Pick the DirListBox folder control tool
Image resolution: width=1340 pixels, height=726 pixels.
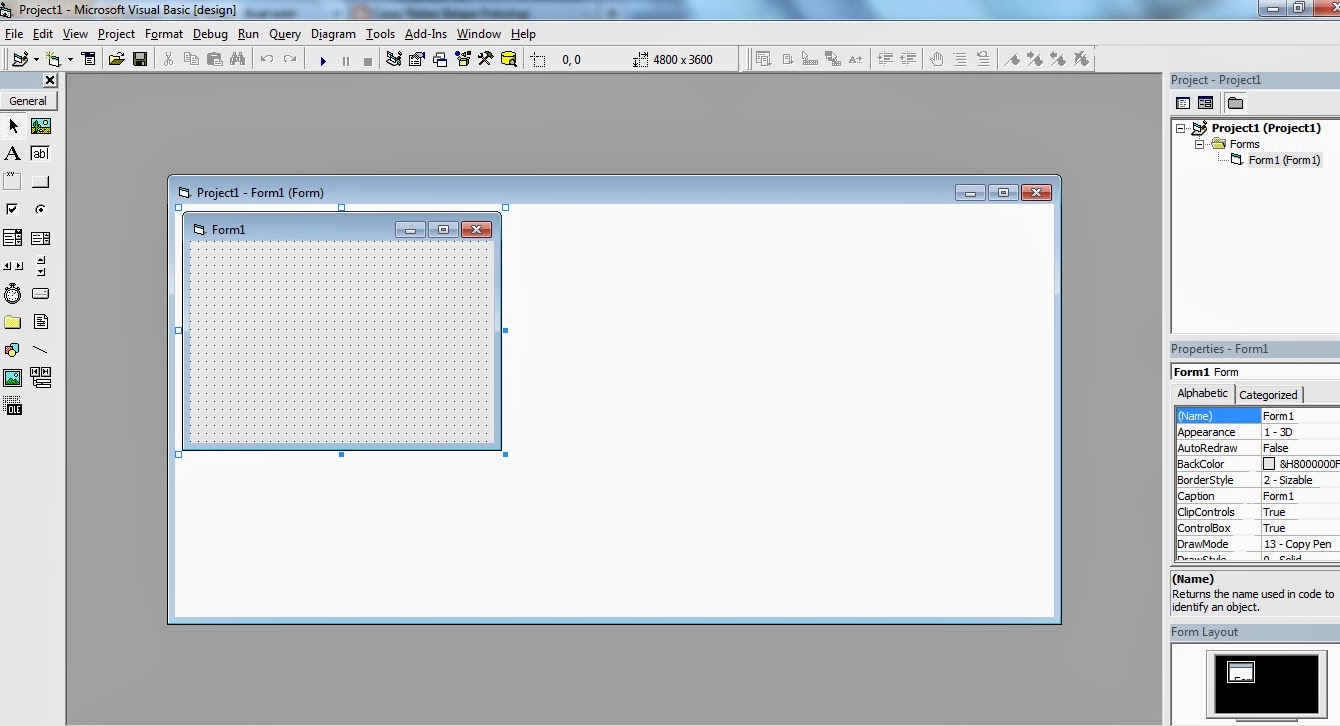[13, 322]
